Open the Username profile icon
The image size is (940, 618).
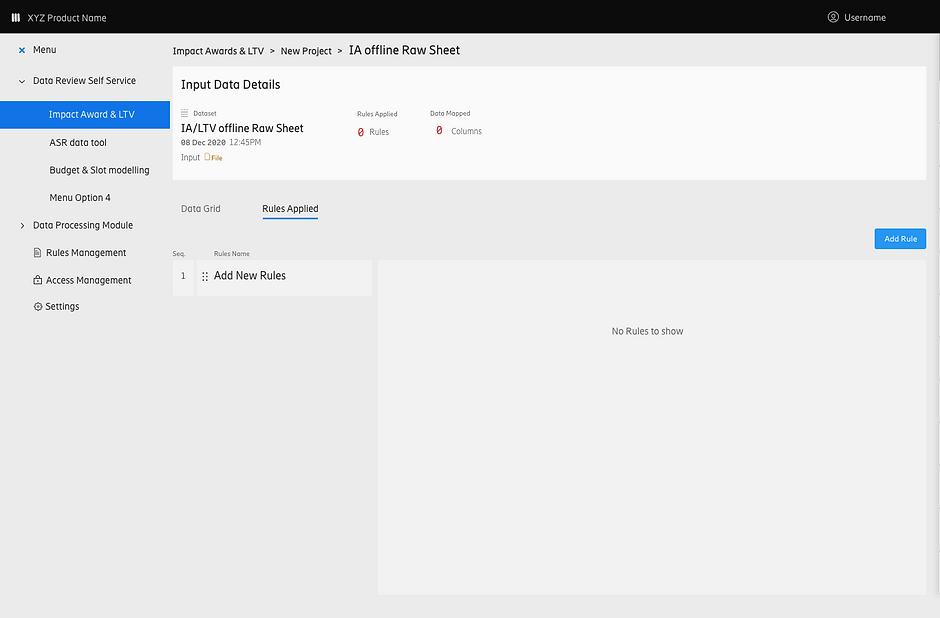833,17
